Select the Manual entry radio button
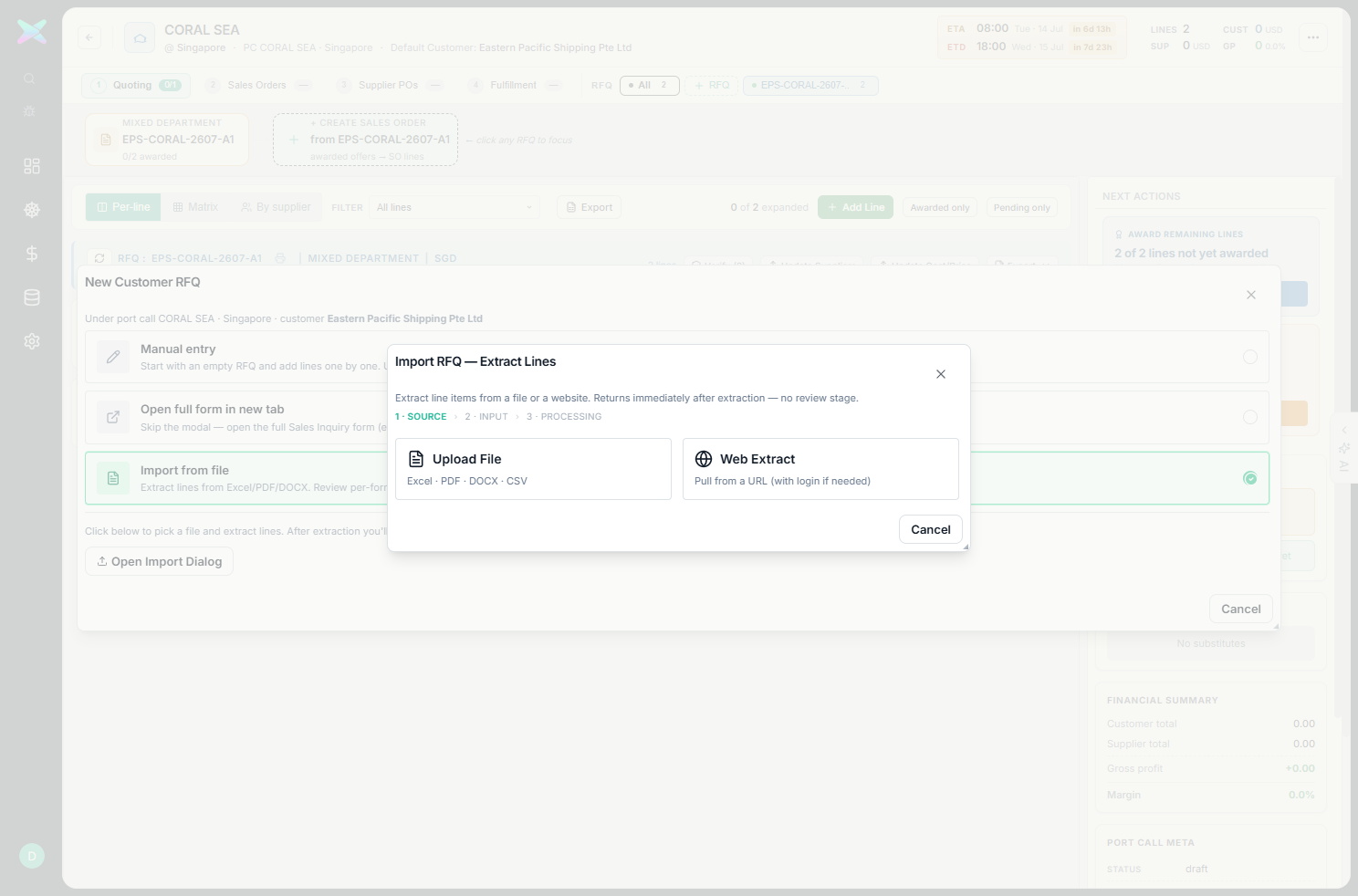 1250,357
